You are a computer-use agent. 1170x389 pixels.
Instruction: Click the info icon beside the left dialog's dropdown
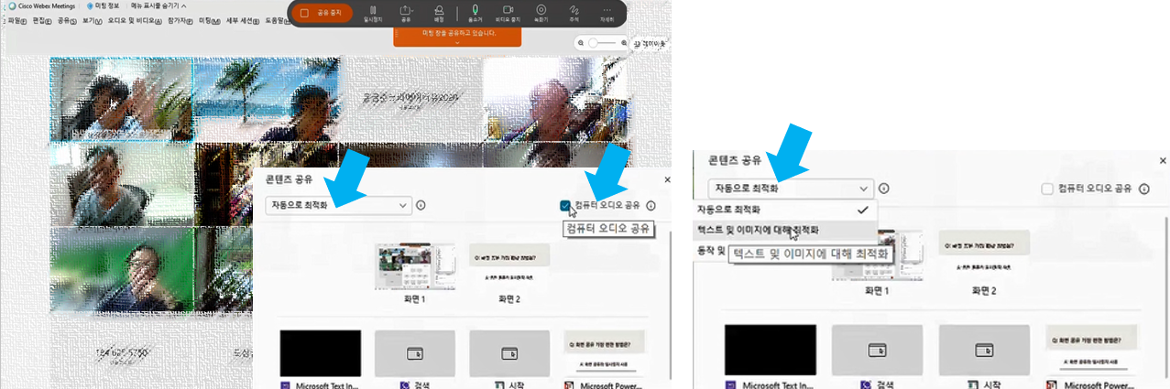tap(421, 205)
